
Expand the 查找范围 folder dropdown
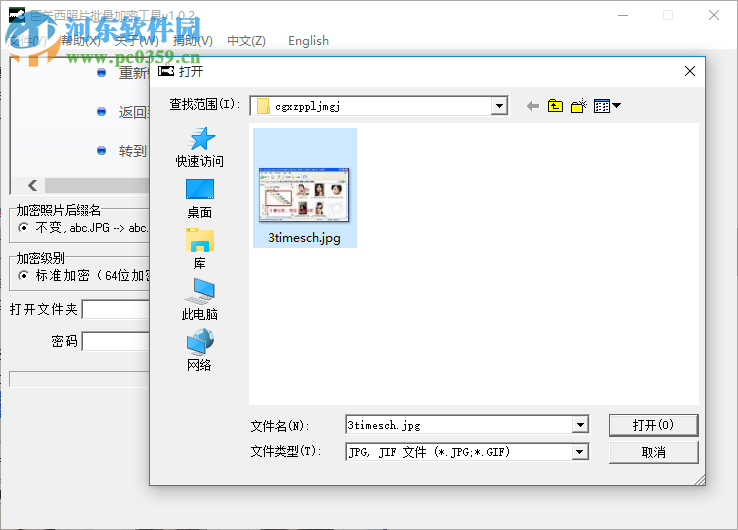499,106
